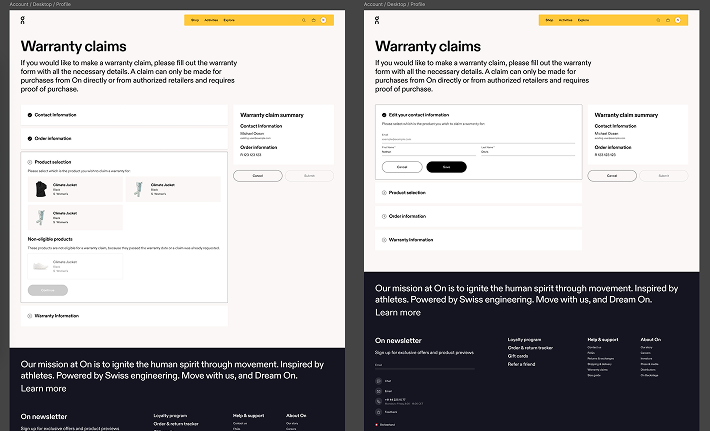
Task: Open shopping bag icon in right frame navbar
Action: click(668, 20)
